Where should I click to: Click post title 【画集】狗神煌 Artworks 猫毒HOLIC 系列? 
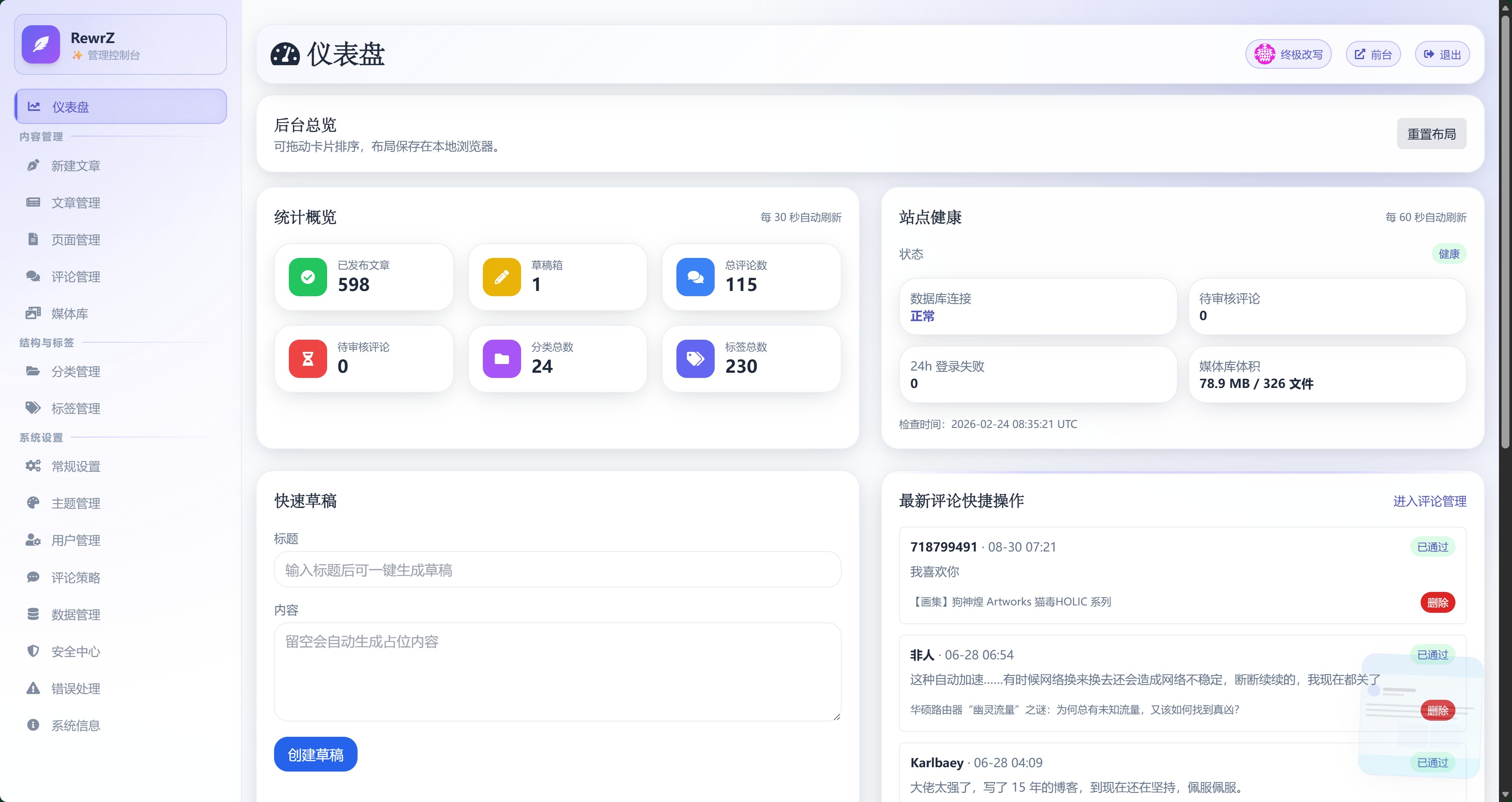pyautogui.click(x=1010, y=601)
